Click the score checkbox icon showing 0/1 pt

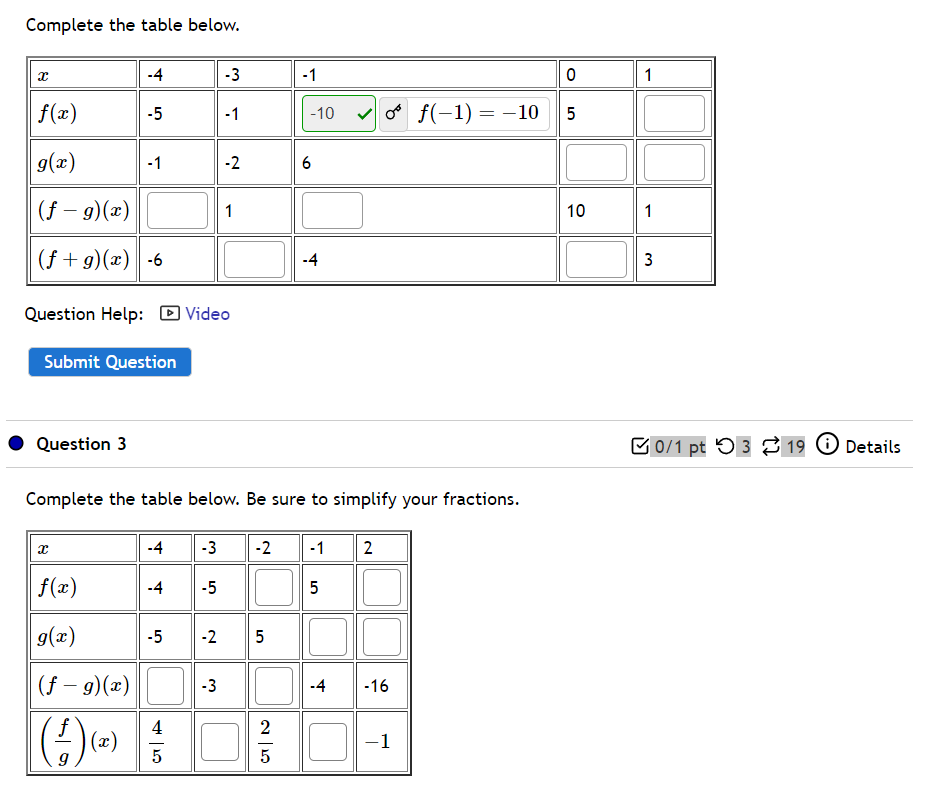[x=640, y=446]
